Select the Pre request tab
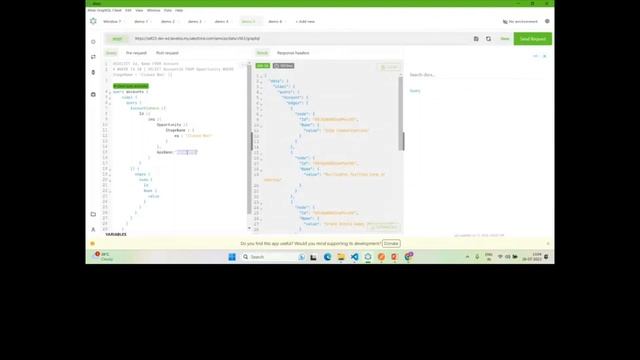 (x=136, y=53)
